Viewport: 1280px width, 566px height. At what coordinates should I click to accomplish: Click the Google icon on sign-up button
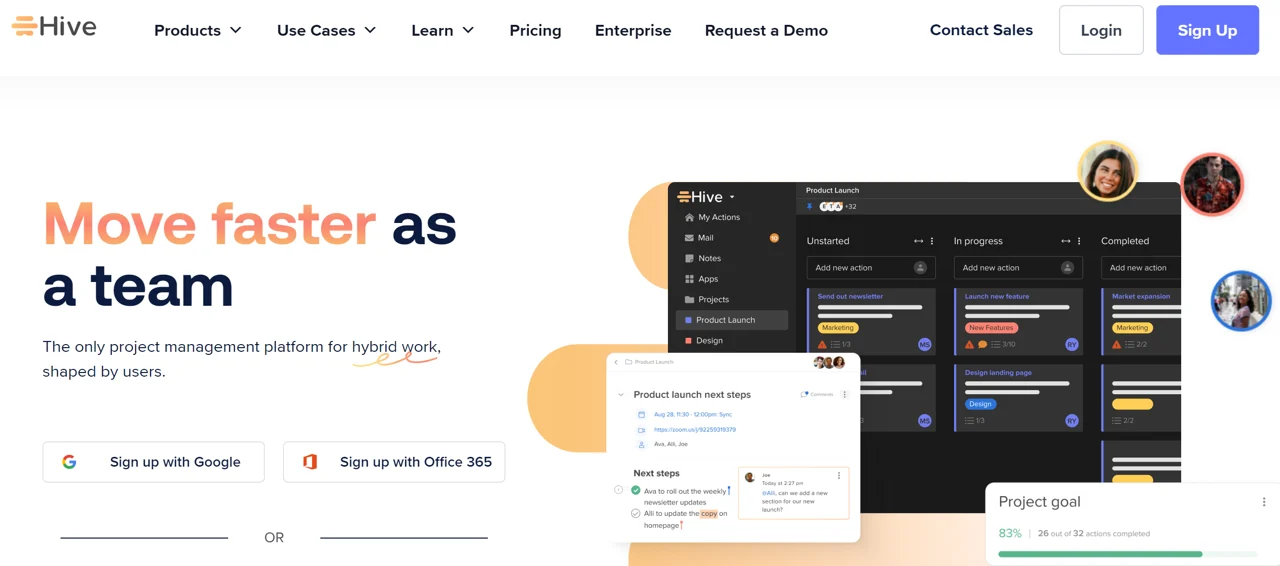click(x=69, y=462)
